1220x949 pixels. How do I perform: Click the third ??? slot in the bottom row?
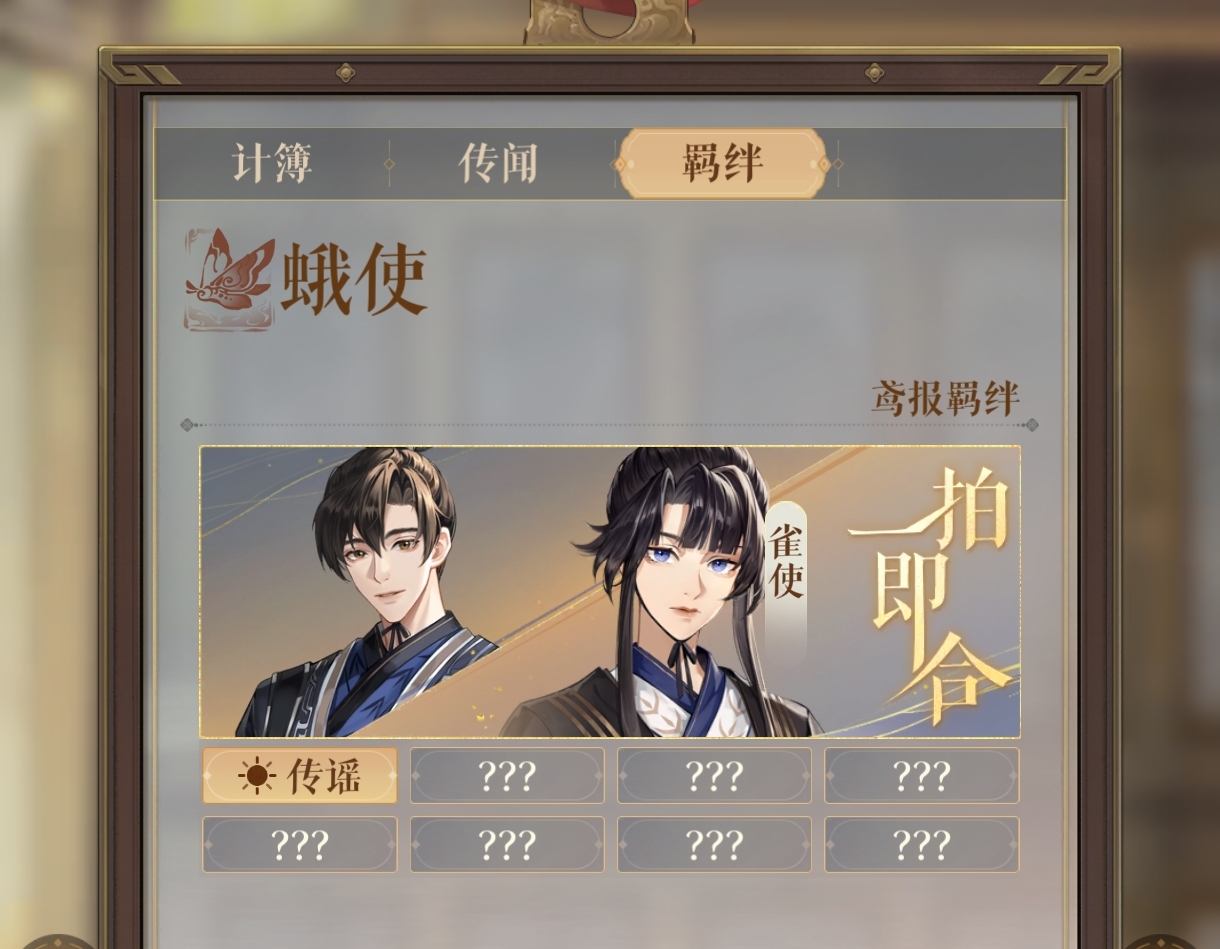(x=714, y=845)
